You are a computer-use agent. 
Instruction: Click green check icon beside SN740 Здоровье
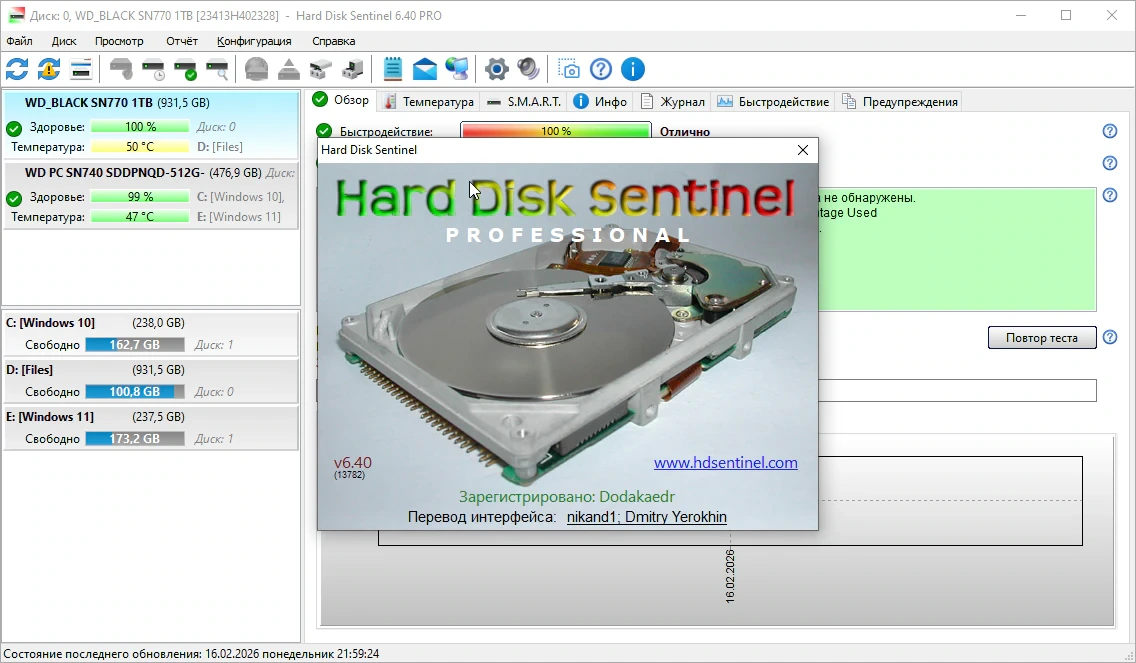14,199
